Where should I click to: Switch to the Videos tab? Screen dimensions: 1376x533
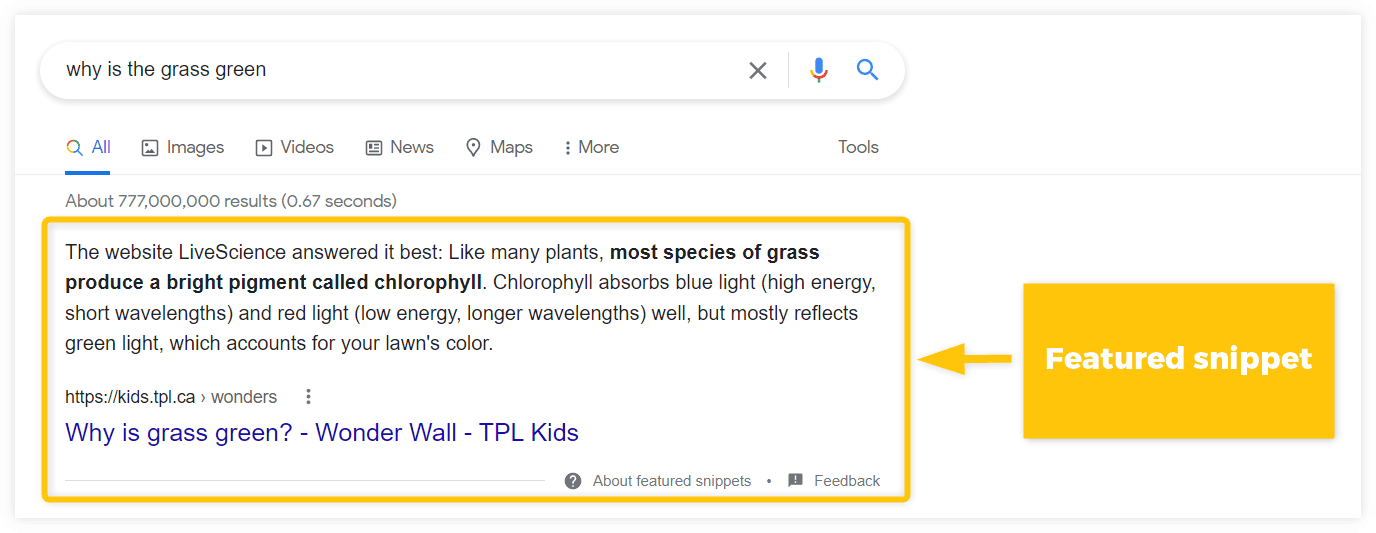click(307, 148)
